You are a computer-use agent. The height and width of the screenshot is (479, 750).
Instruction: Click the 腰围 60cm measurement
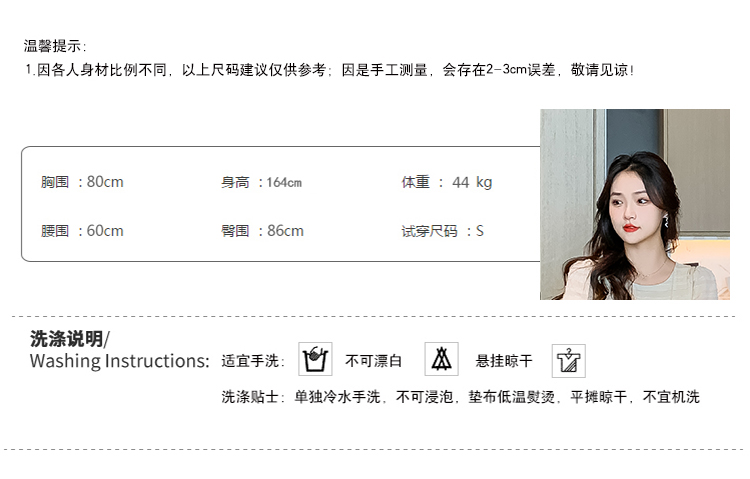(x=82, y=231)
